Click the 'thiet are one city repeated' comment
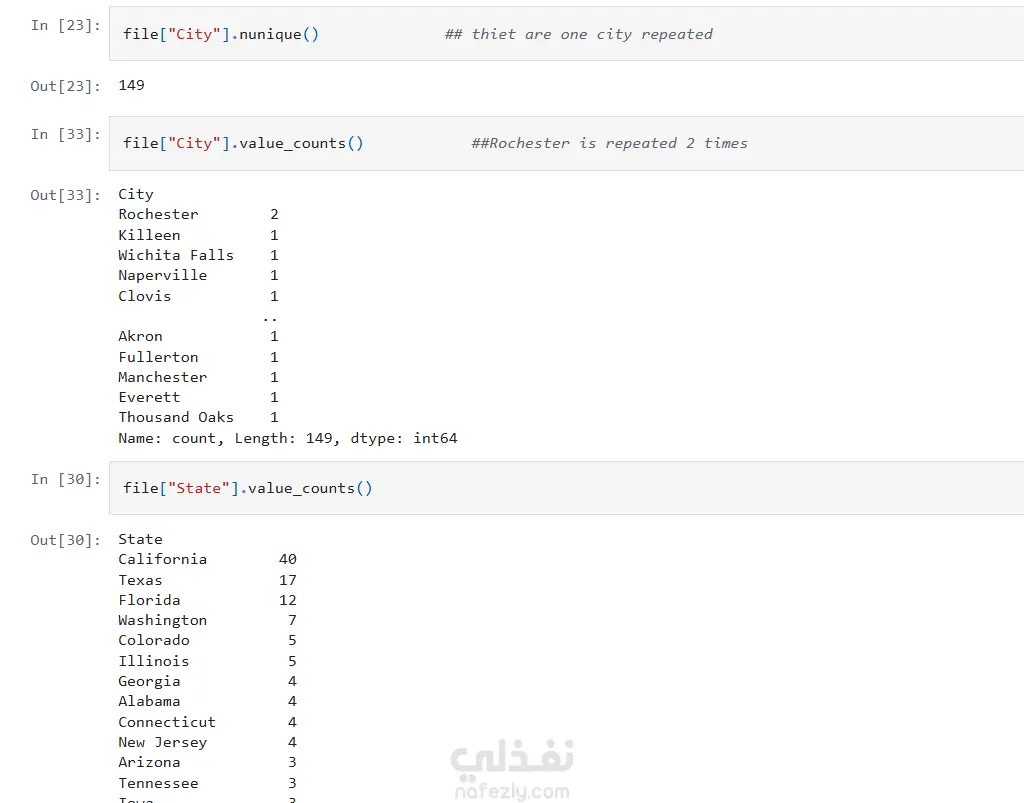 579,35
